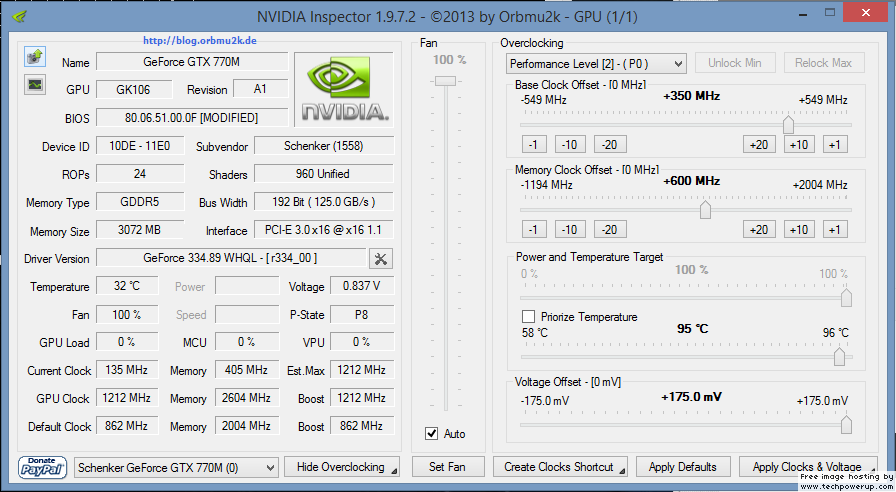Click the Bus Width field 192 Bit
This screenshot has height=492, width=896.
[x=324, y=202]
